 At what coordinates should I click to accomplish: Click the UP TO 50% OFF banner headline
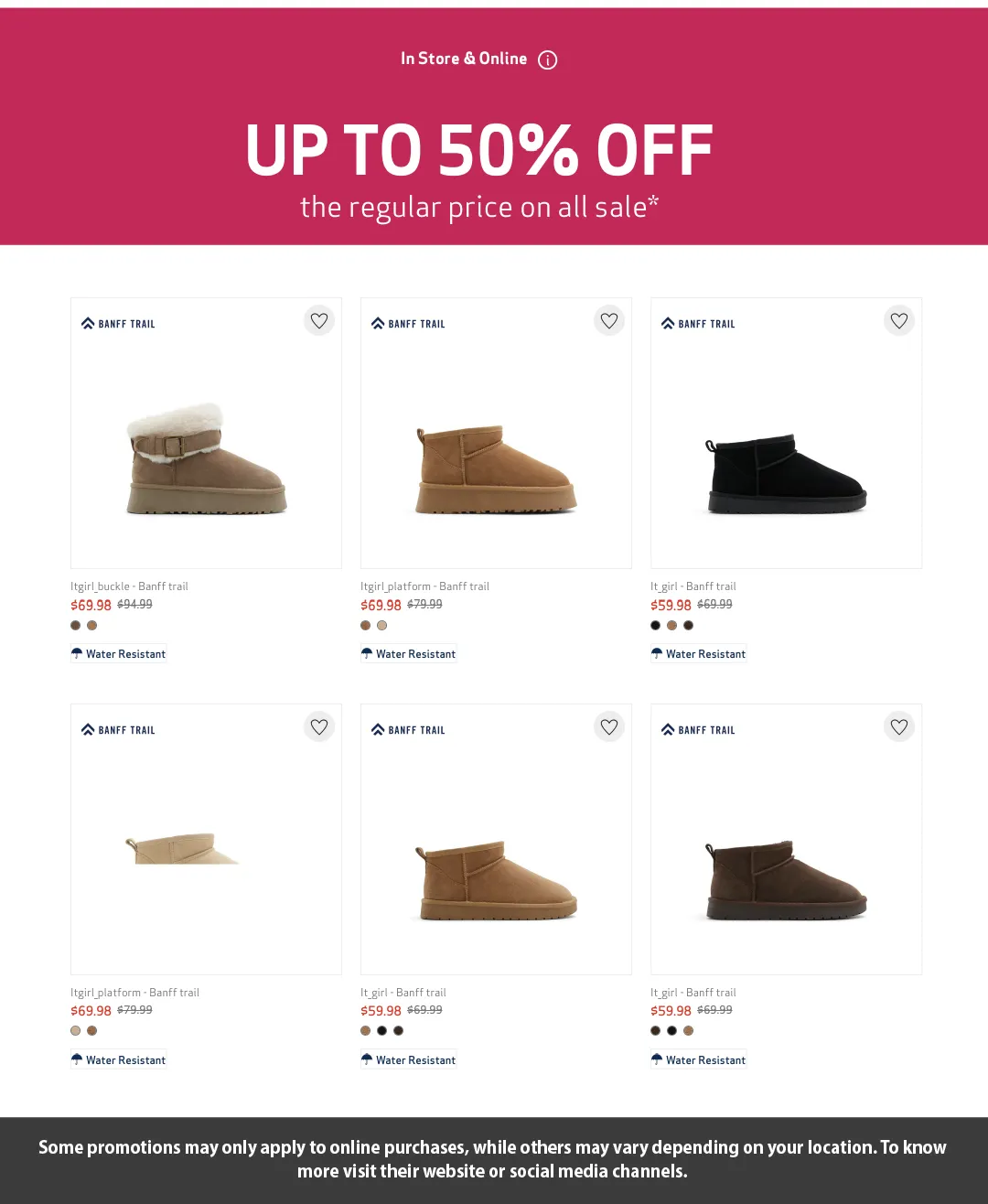coord(478,150)
